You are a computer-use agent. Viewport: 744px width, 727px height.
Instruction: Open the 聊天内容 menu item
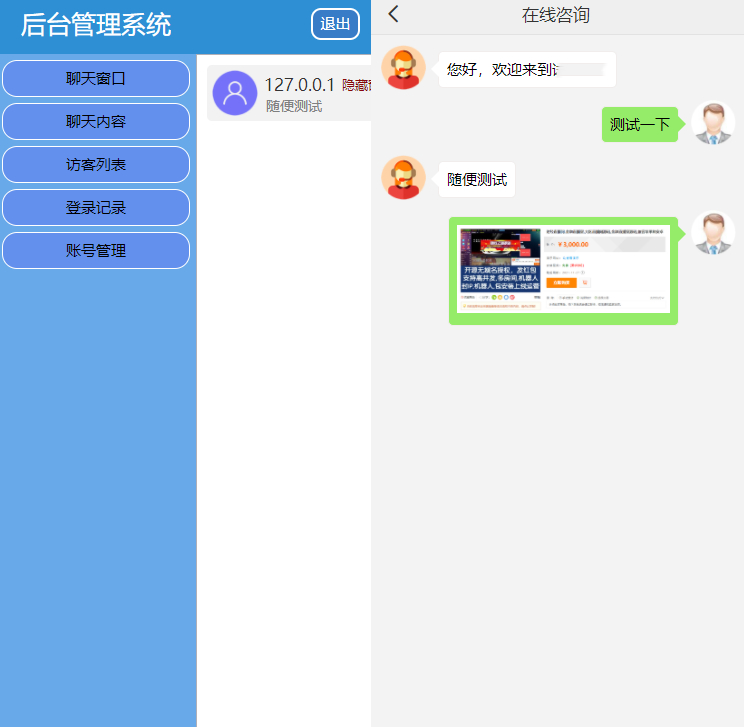coord(96,121)
